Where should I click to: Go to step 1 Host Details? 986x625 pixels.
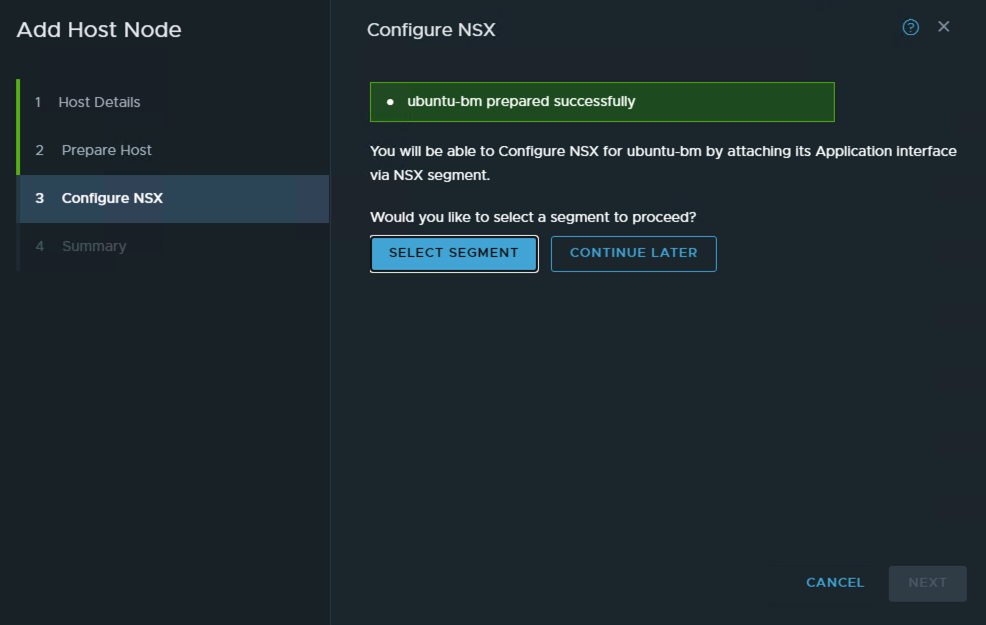(174, 102)
